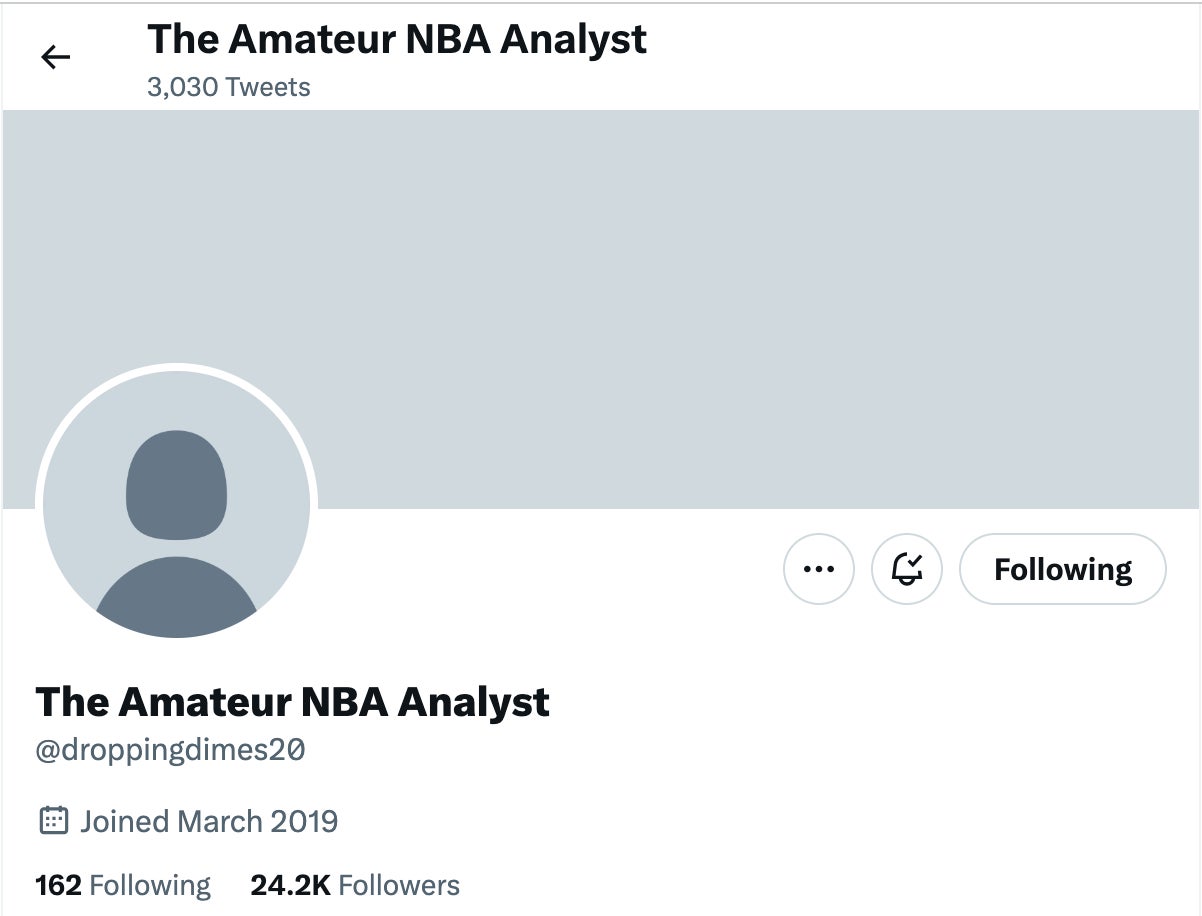Click the page title in the top bar
Screen dimensions: 1202x916
click(397, 39)
